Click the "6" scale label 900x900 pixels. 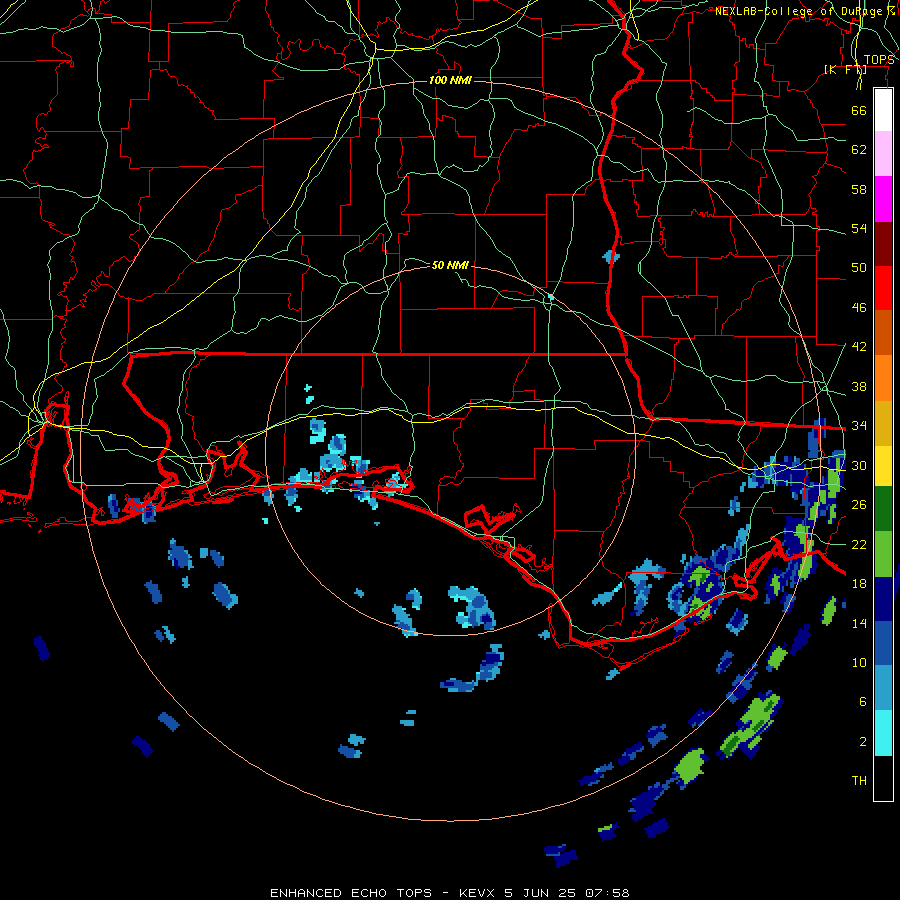[863, 702]
